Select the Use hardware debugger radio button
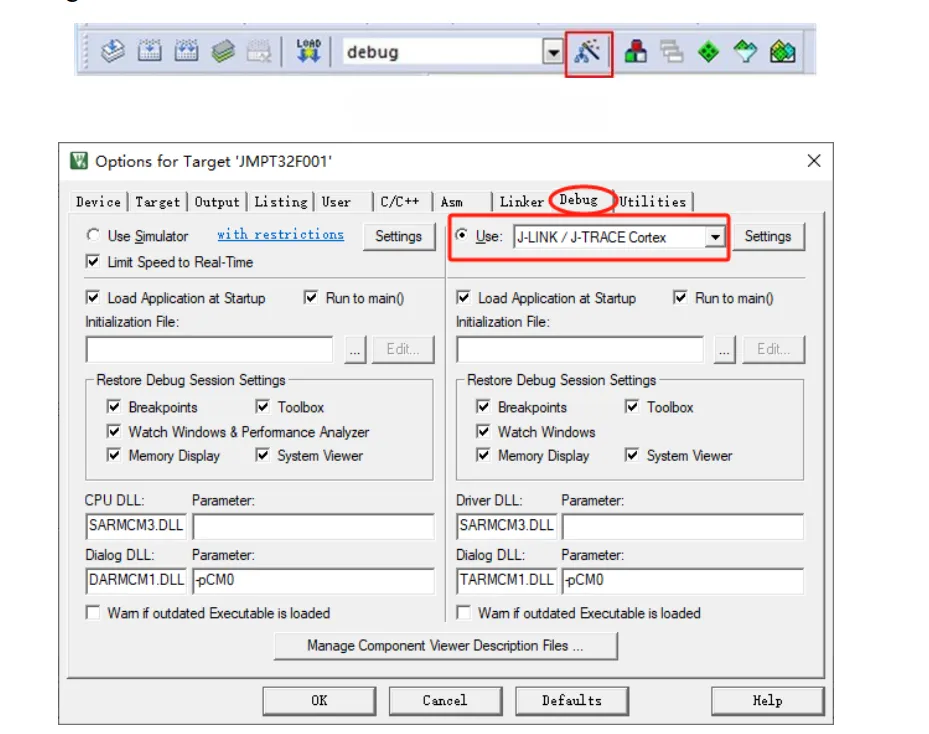This screenshot has width=929, height=734. 462,235
